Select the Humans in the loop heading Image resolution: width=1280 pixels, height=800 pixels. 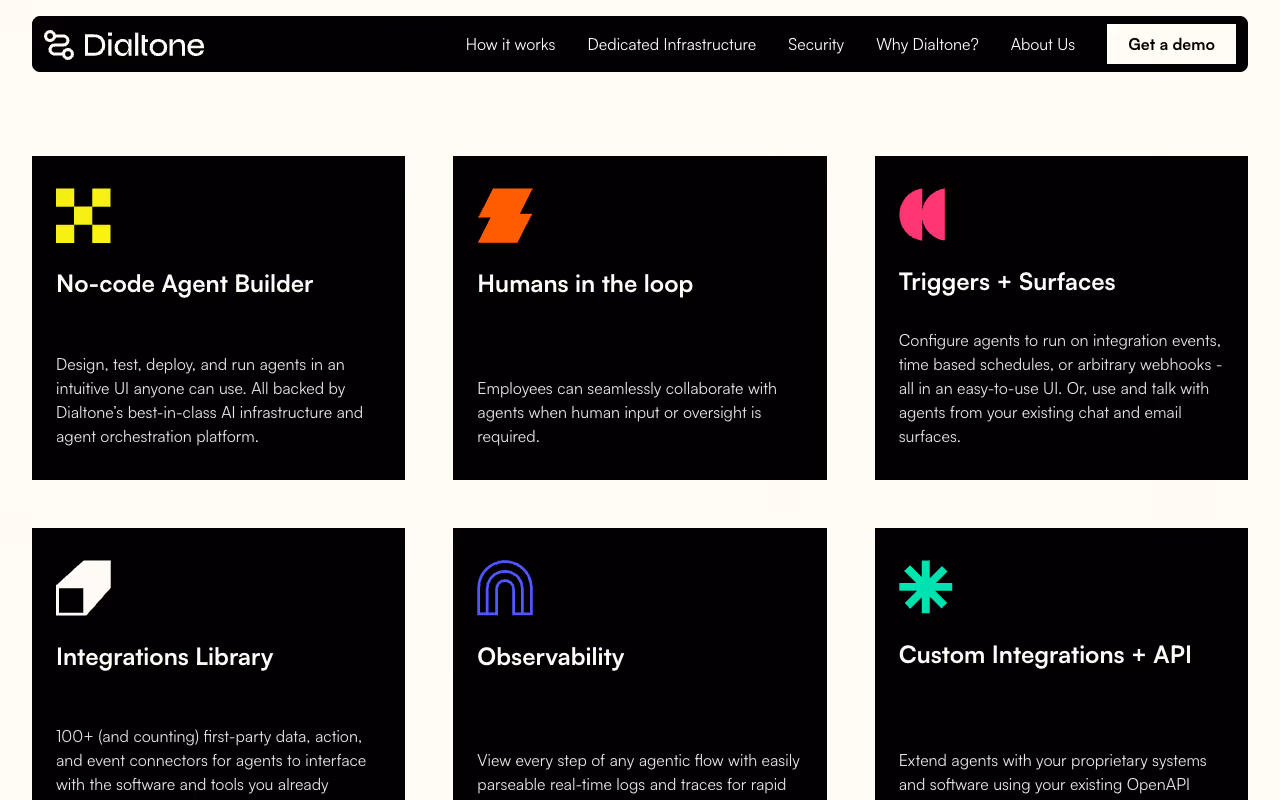pyautogui.click(x=585, y=284)
